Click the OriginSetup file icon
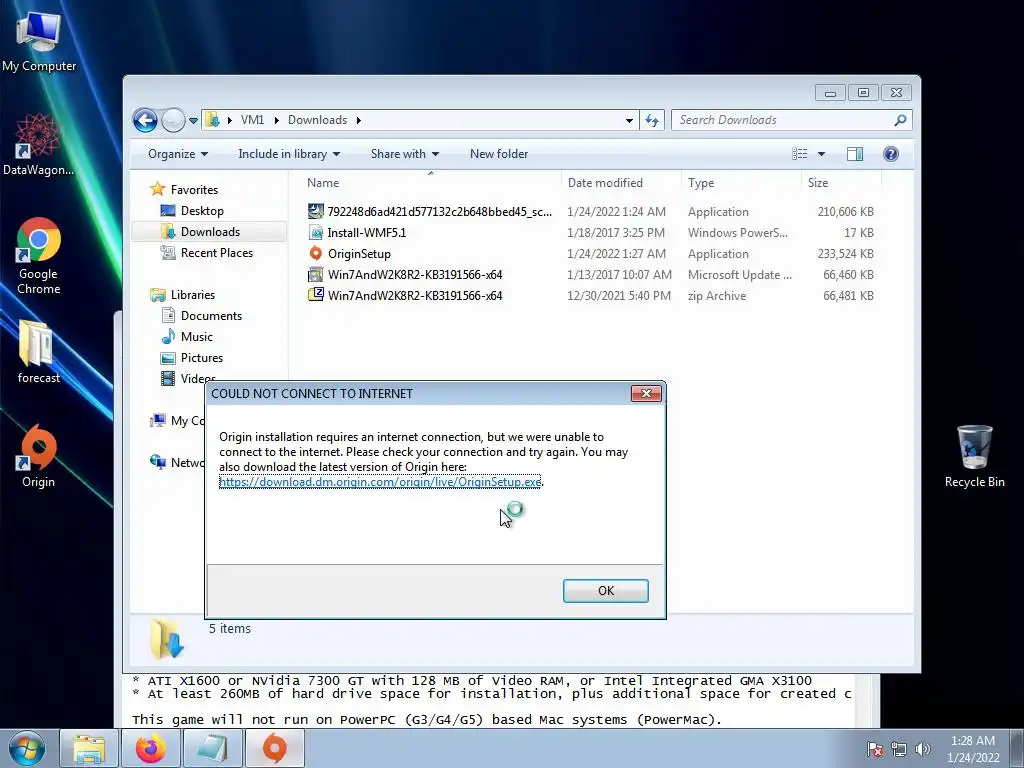 tap(316, 253)
